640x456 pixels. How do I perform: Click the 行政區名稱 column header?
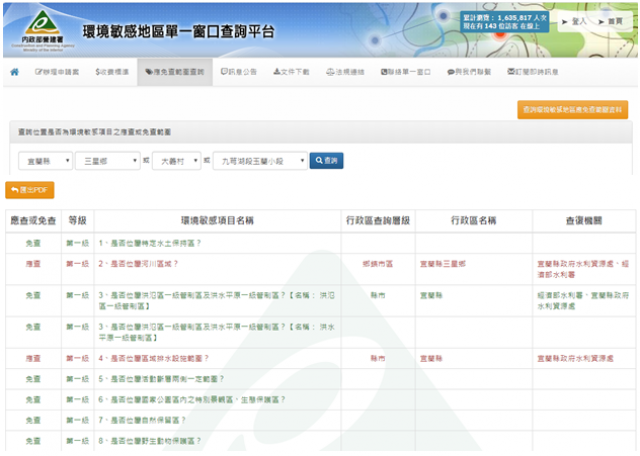click(x=473, y=220)
